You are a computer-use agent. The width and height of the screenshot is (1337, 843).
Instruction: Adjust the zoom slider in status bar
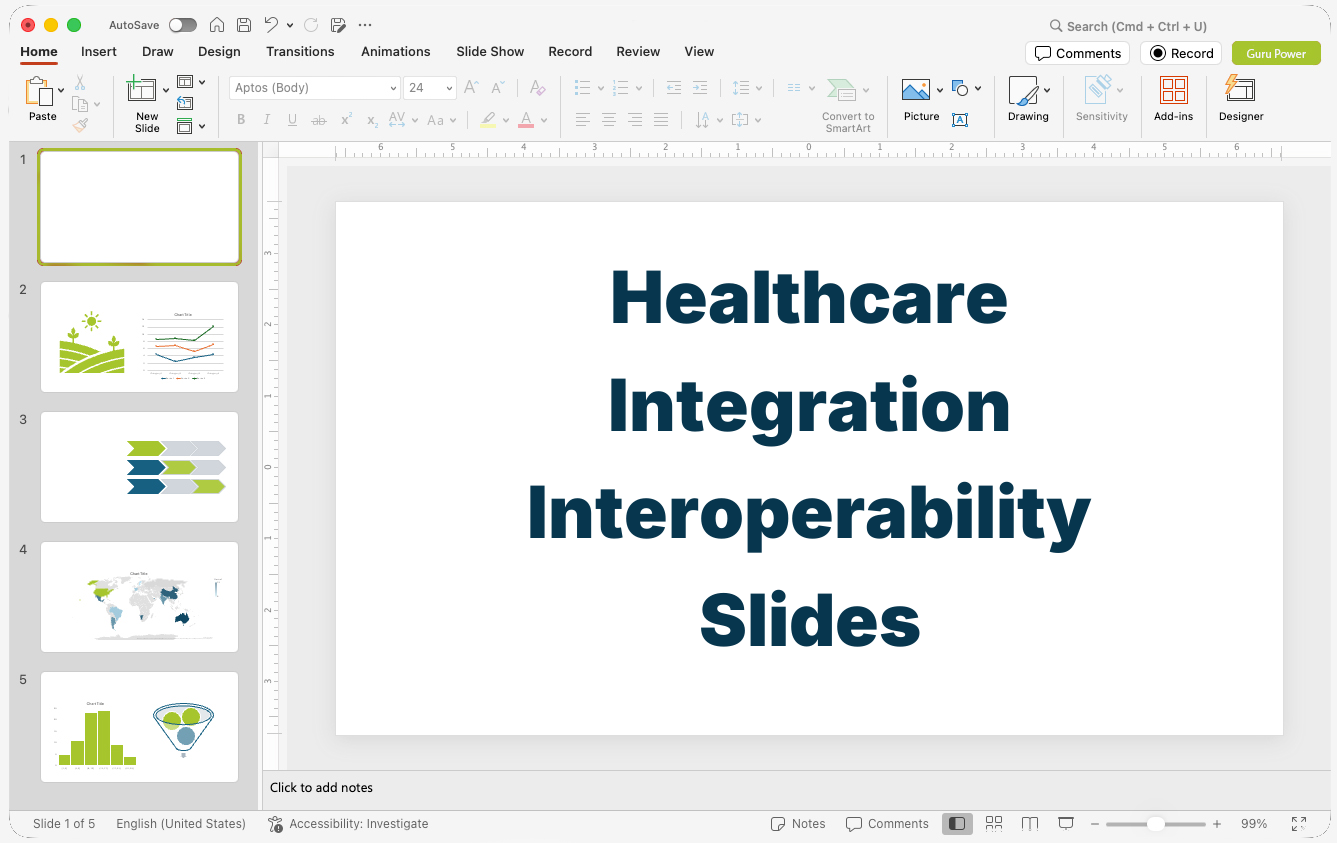click(x=1156, y=824)
